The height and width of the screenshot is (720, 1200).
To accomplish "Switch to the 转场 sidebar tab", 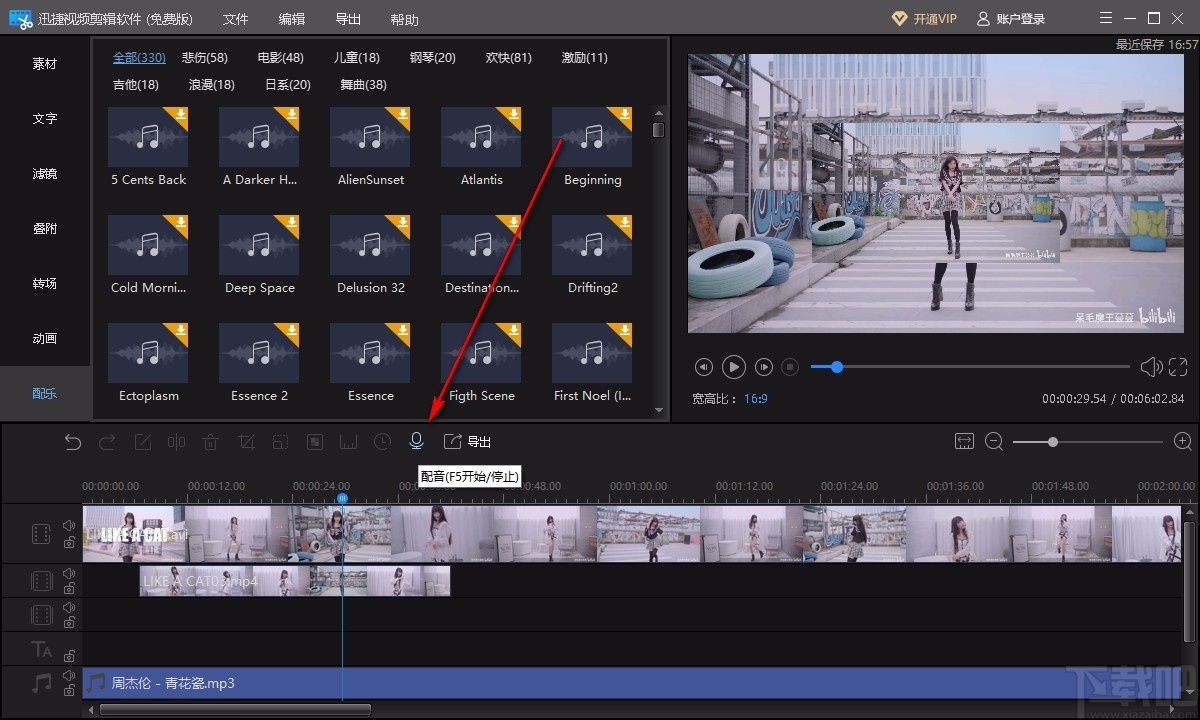I will pos(45,284).
